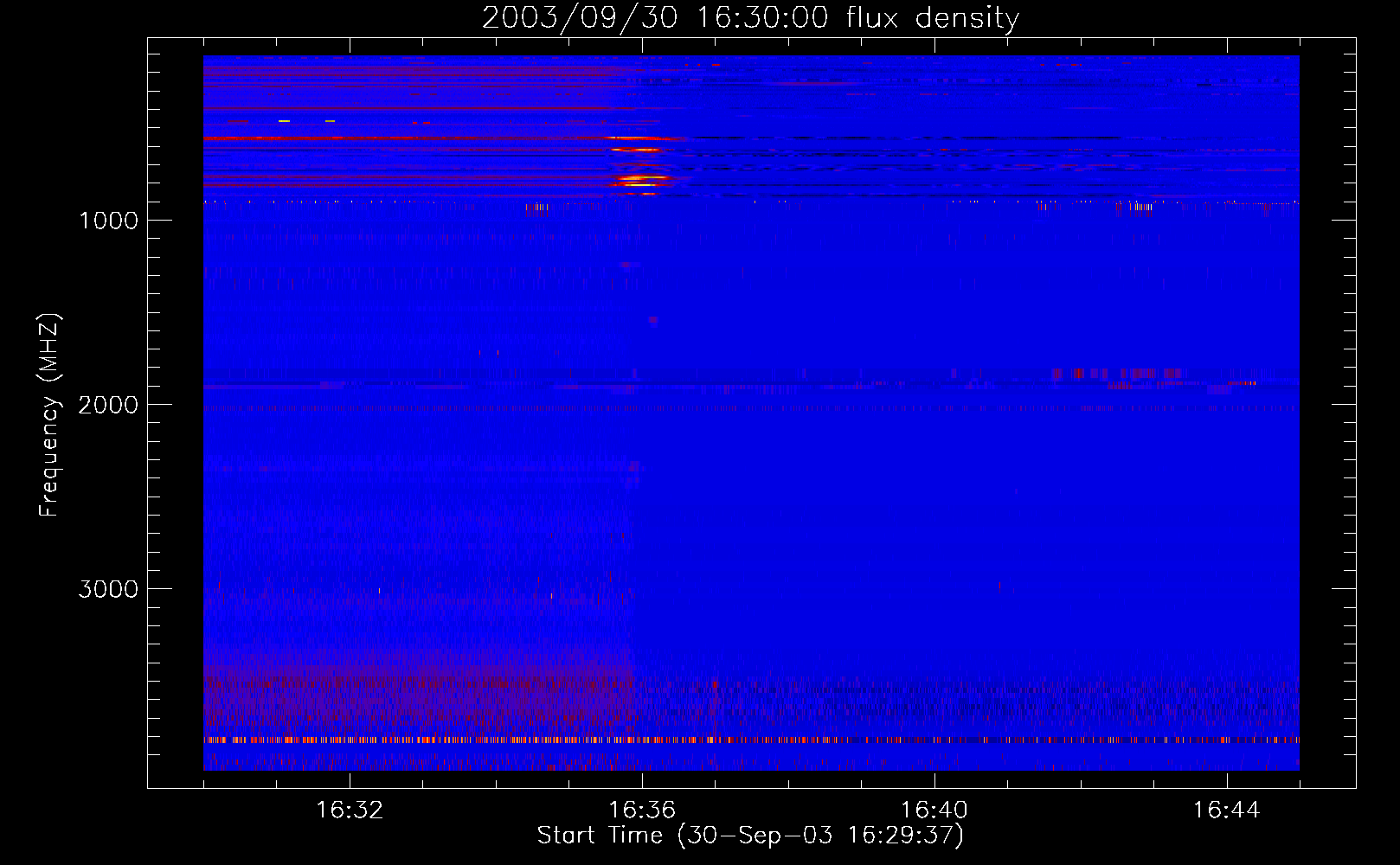Click the 3000 frequency tick label

pyautogui.click(x=108, y=589)
